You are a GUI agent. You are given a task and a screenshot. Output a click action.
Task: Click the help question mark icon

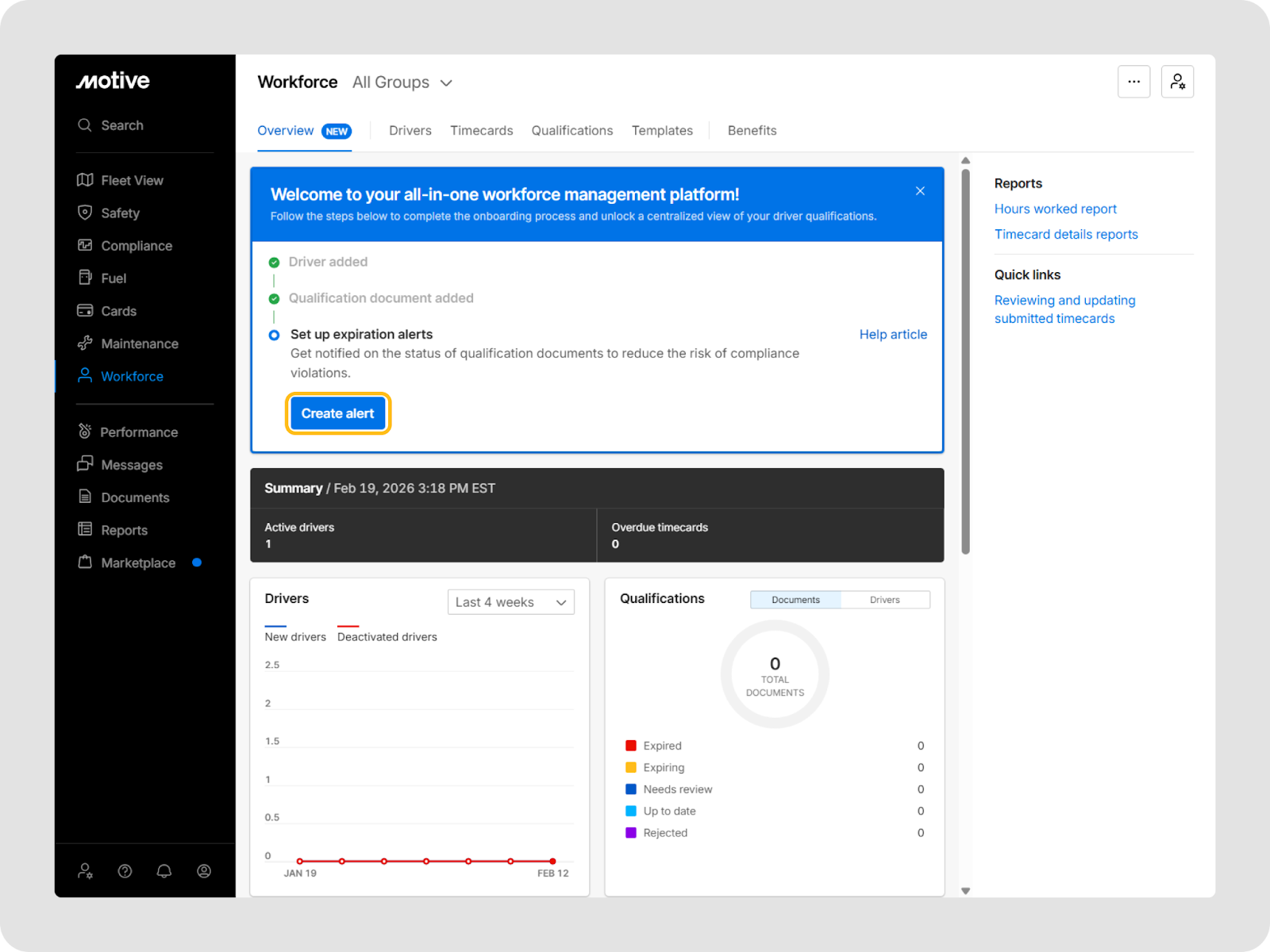pyautogui.click(x=125, y=871)
